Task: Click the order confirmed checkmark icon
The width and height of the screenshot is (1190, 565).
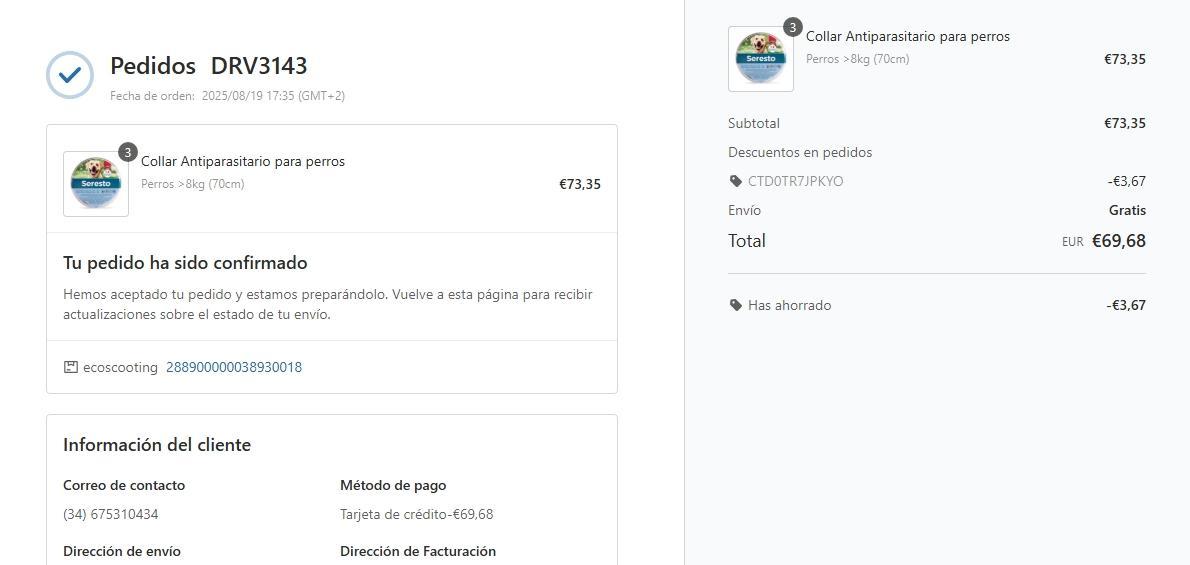Action: click(x=70, y=75)
